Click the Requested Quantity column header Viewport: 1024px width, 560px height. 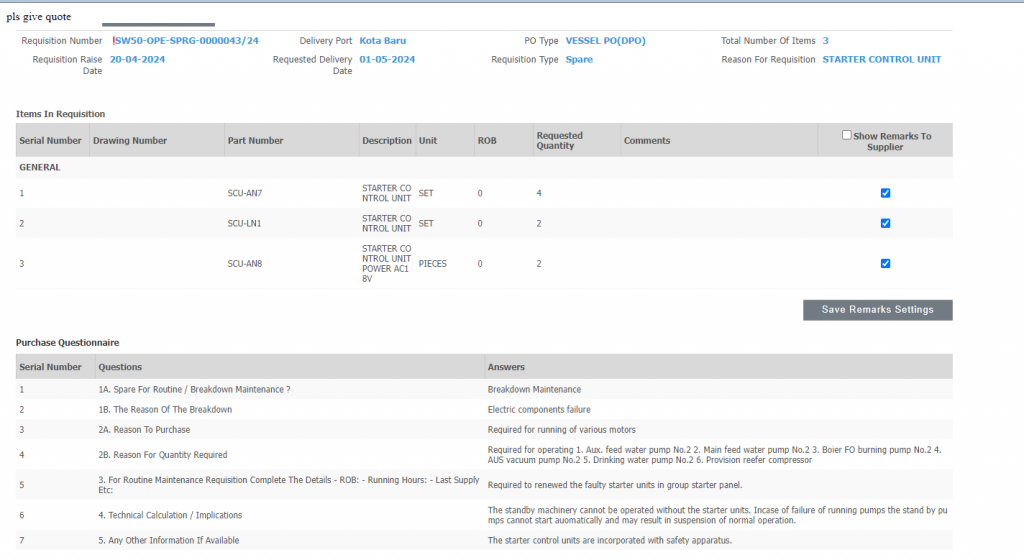coord(559,140)
